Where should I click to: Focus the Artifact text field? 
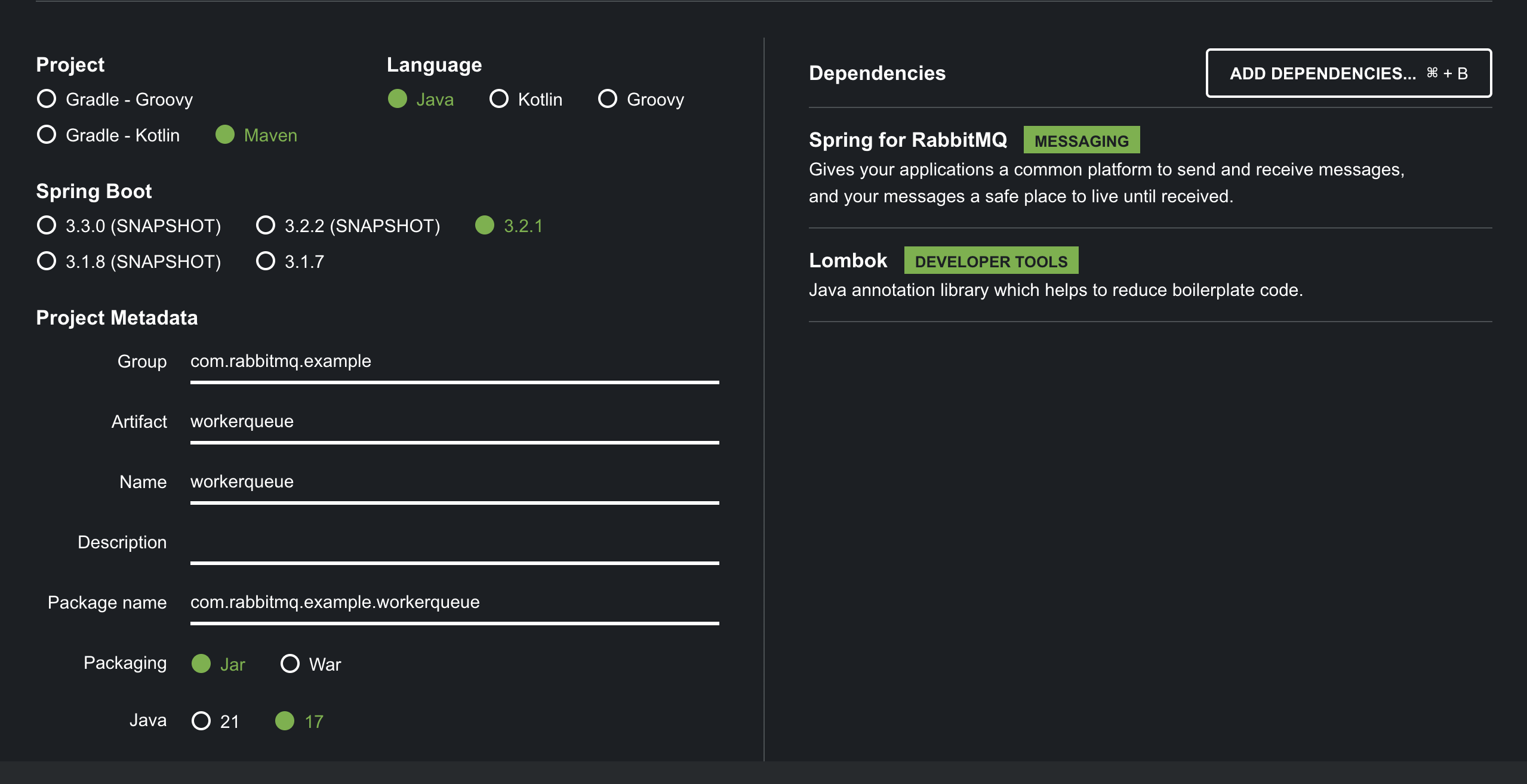coord(454,422)
